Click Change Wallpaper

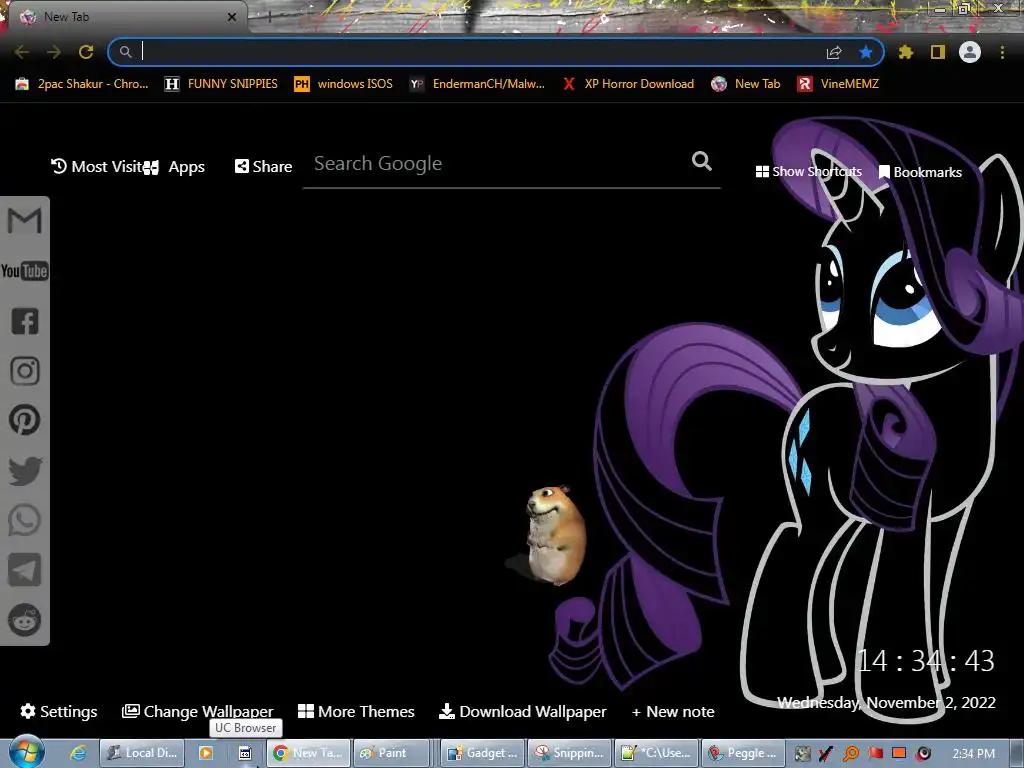click(198, 711)
